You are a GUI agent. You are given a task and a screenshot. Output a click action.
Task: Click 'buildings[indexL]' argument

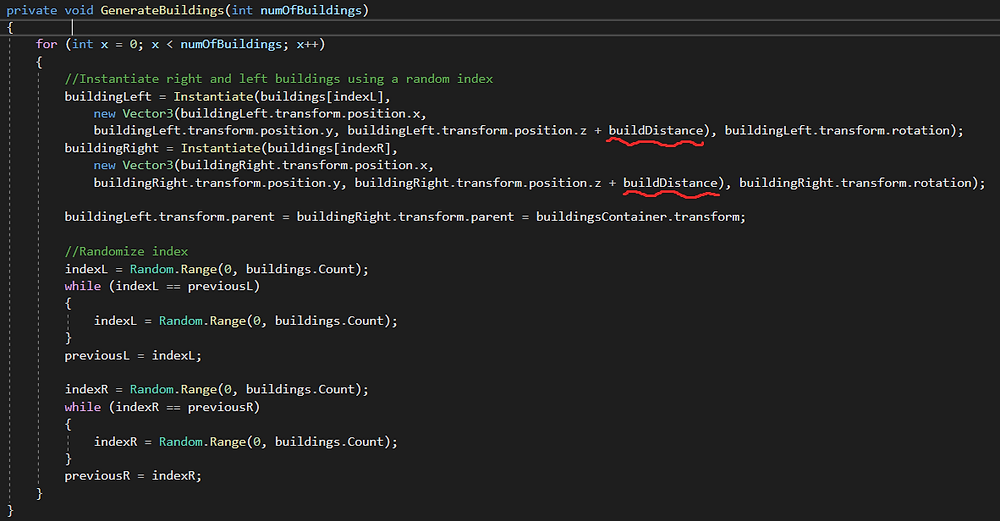[322, 96]
